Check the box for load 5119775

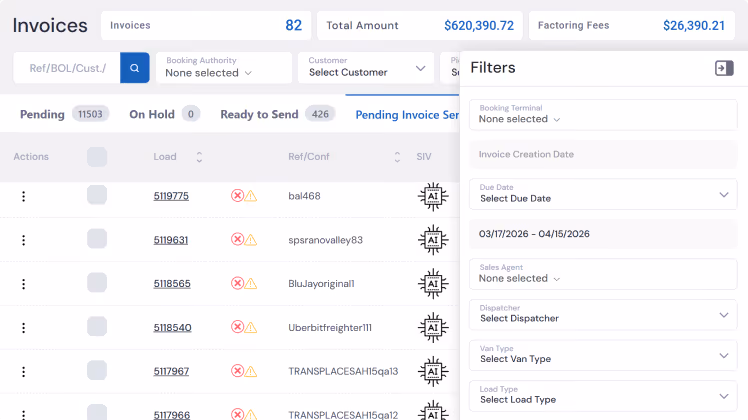pos(97,195)
